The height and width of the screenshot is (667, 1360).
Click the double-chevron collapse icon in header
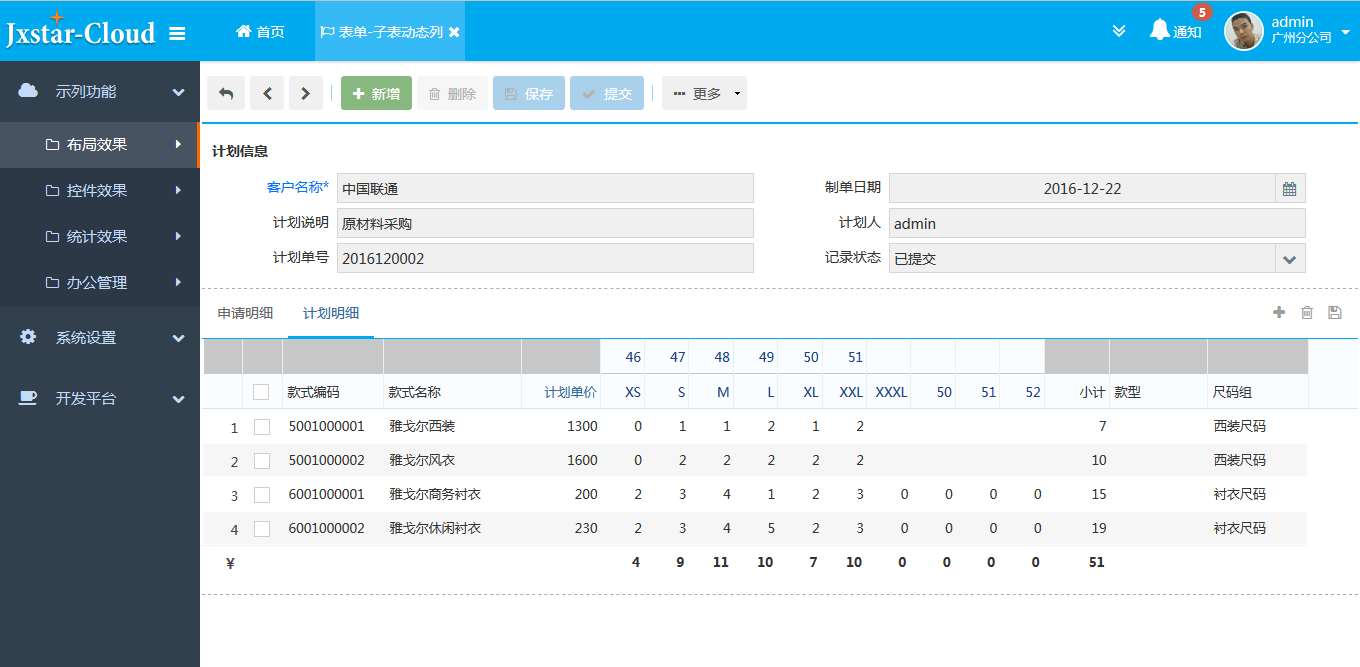(x=1119, y=31)
